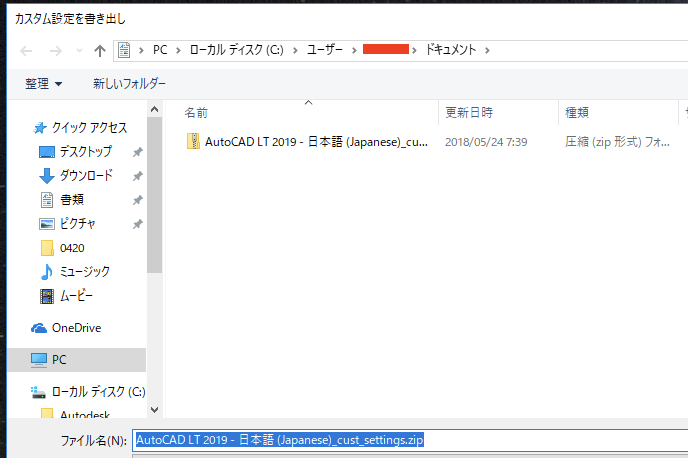Click the film strip movie icon

(x=47, y=297)
